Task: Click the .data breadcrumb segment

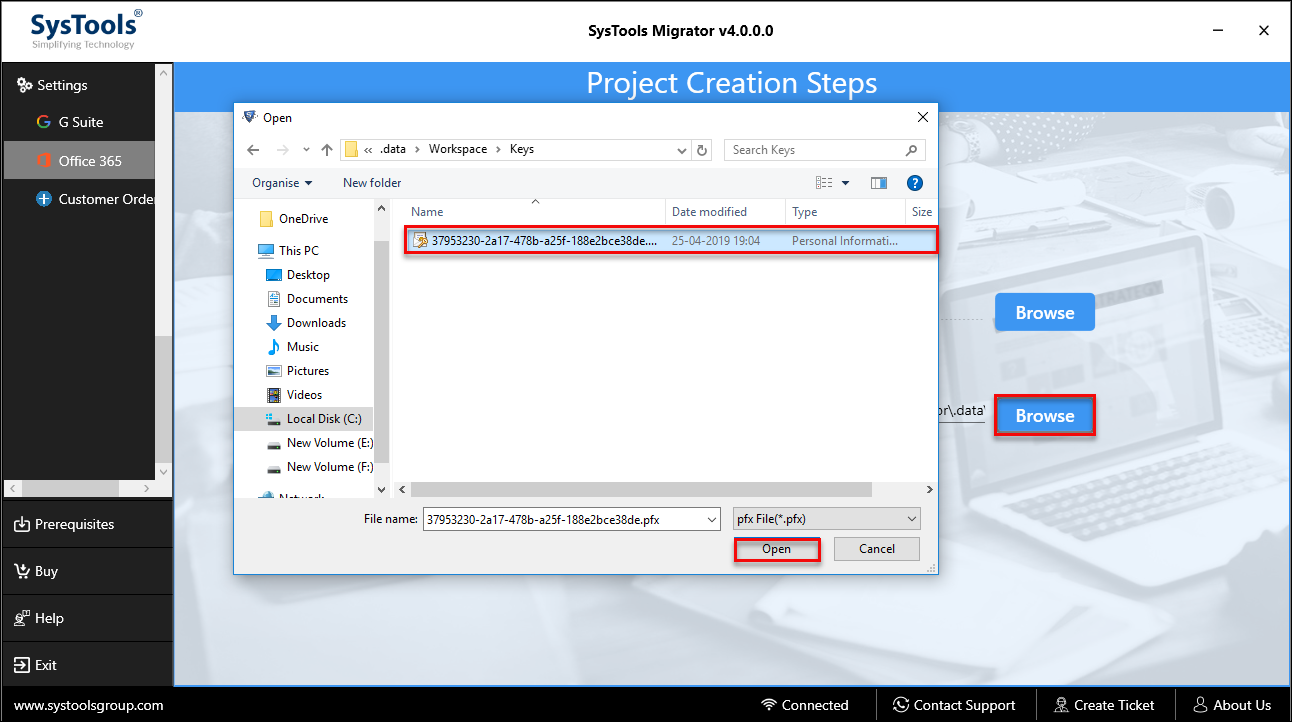Action: pyautogui.click(x=393, y=149)
